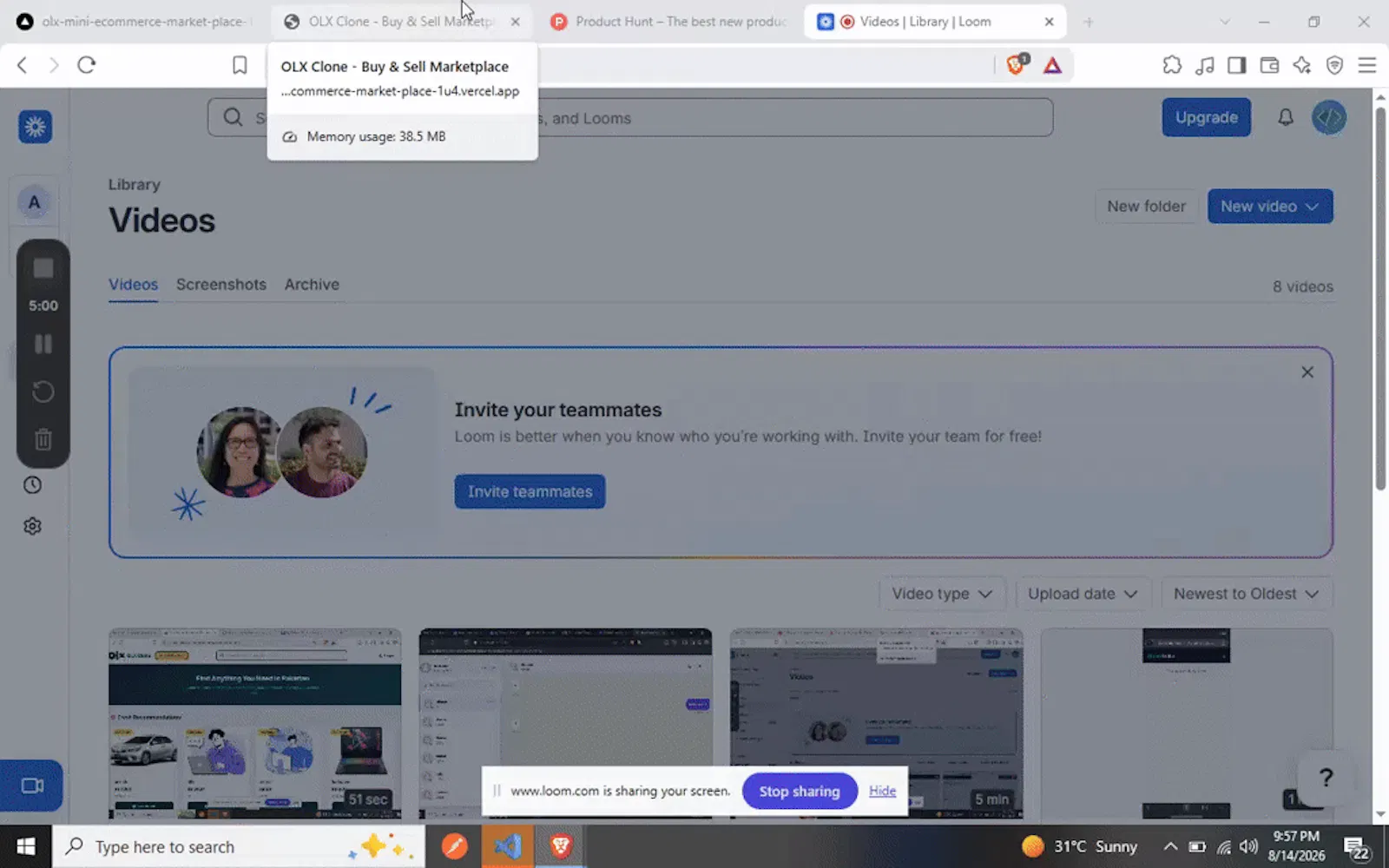
Task: Switch to the olx-mini-ecommerce-market-place browser tab
Action: (x=135, y=22)
